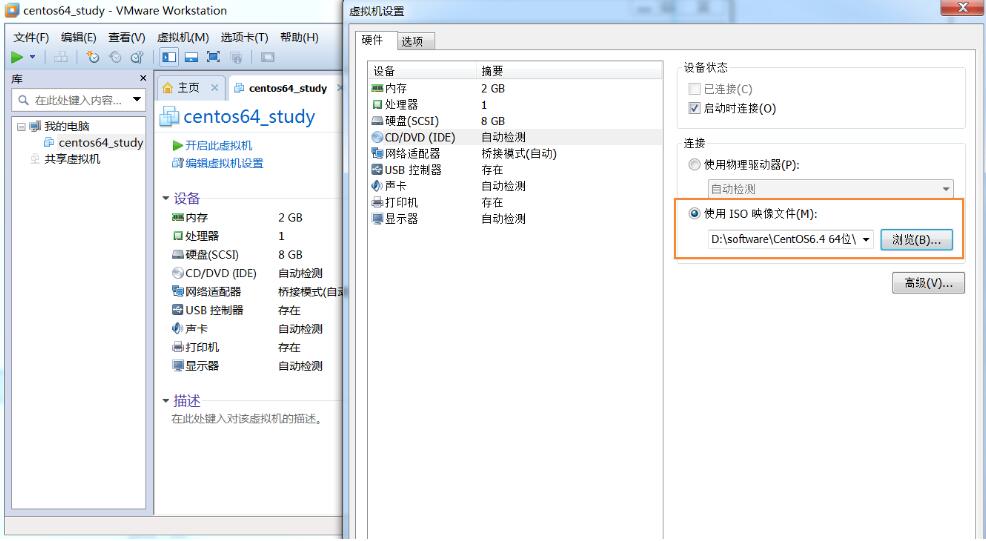The height and width of the screenshot is (541, 986).
Task: Open the library search filter dropdown arrow
Action: tap(137, 99)
